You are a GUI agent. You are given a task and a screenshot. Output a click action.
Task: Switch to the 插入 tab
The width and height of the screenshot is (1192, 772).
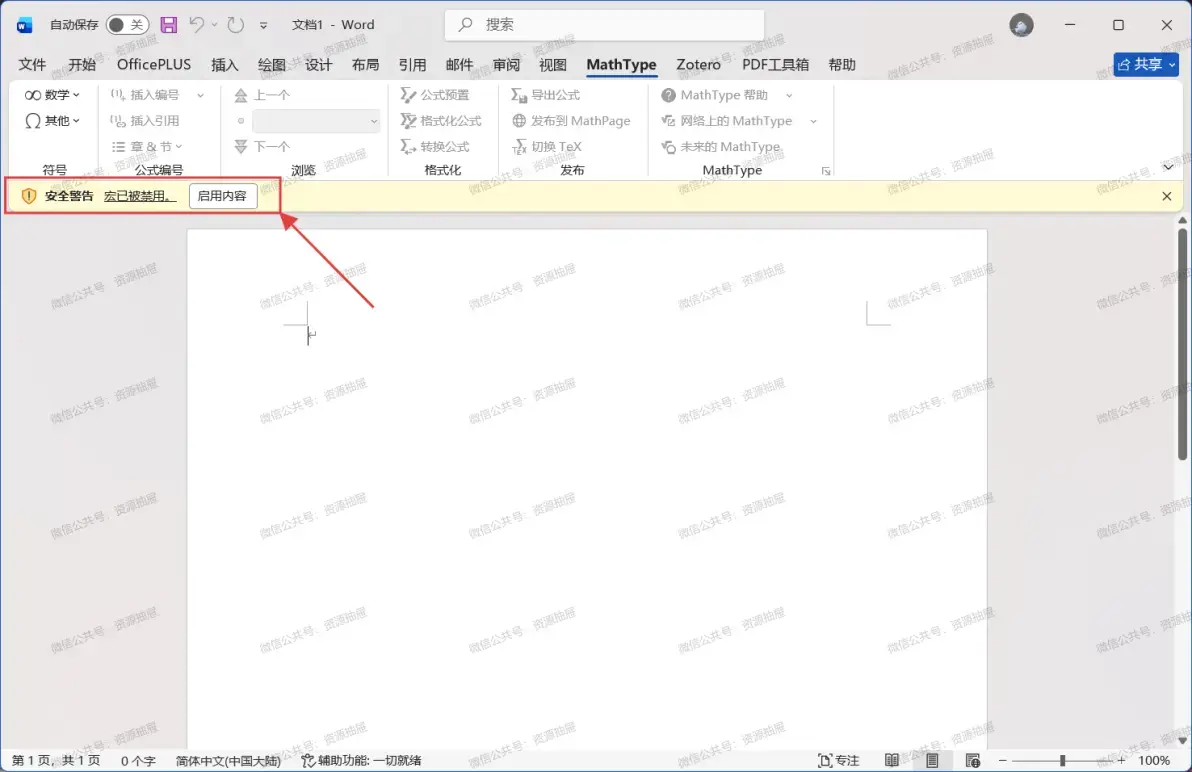(224, 65)
